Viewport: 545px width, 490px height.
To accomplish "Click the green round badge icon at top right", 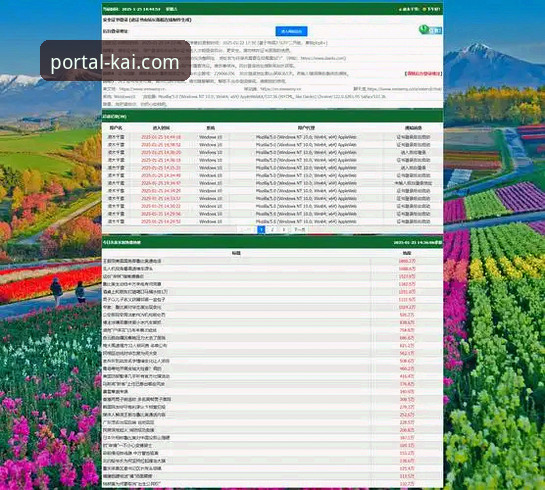I will point(423,30).
